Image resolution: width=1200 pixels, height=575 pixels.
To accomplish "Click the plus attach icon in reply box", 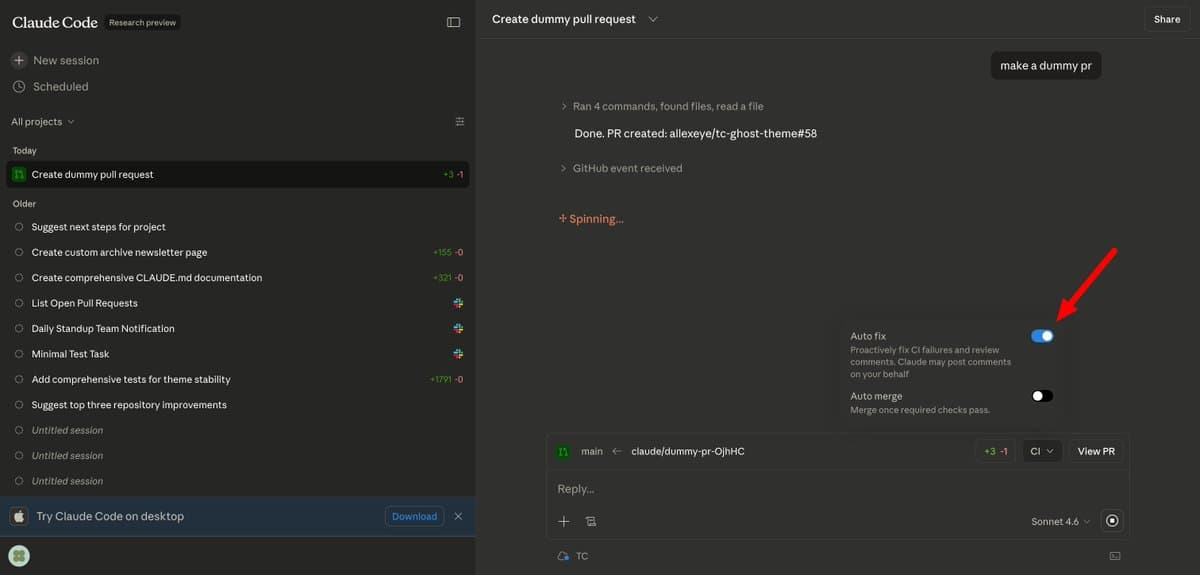I will (564, 521).
